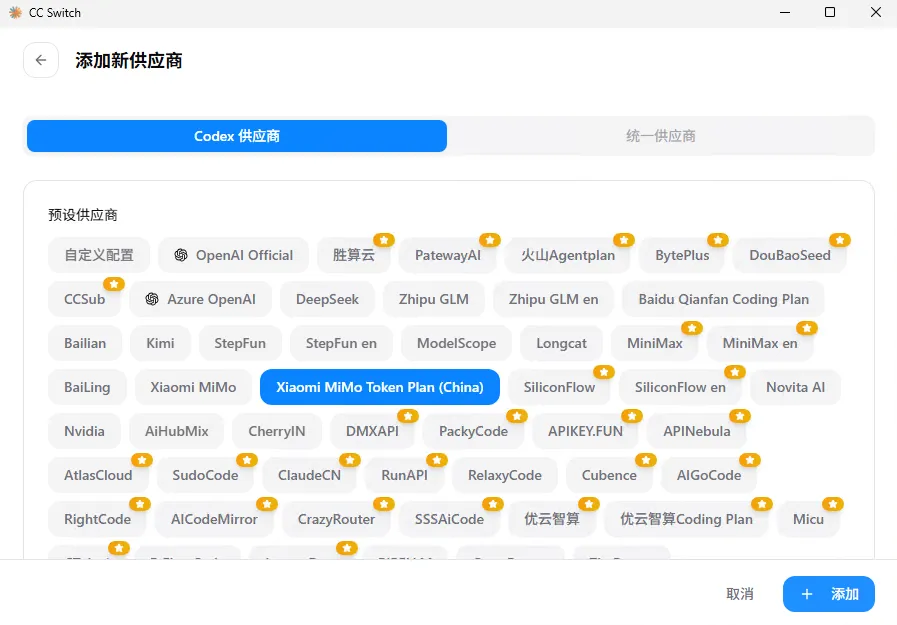Pick the Zhipu GLM en preset
897x625 pixels.
point(554,299)
